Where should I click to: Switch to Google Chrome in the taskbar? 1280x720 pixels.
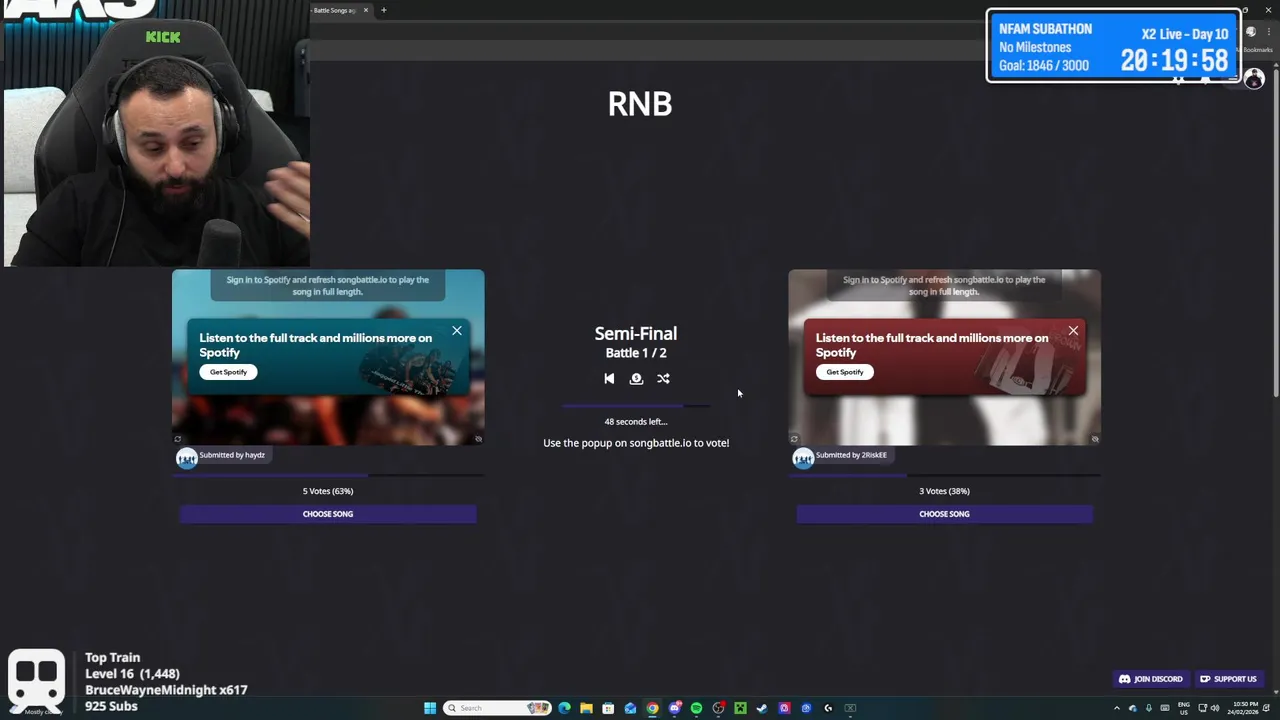pos(652,708)
